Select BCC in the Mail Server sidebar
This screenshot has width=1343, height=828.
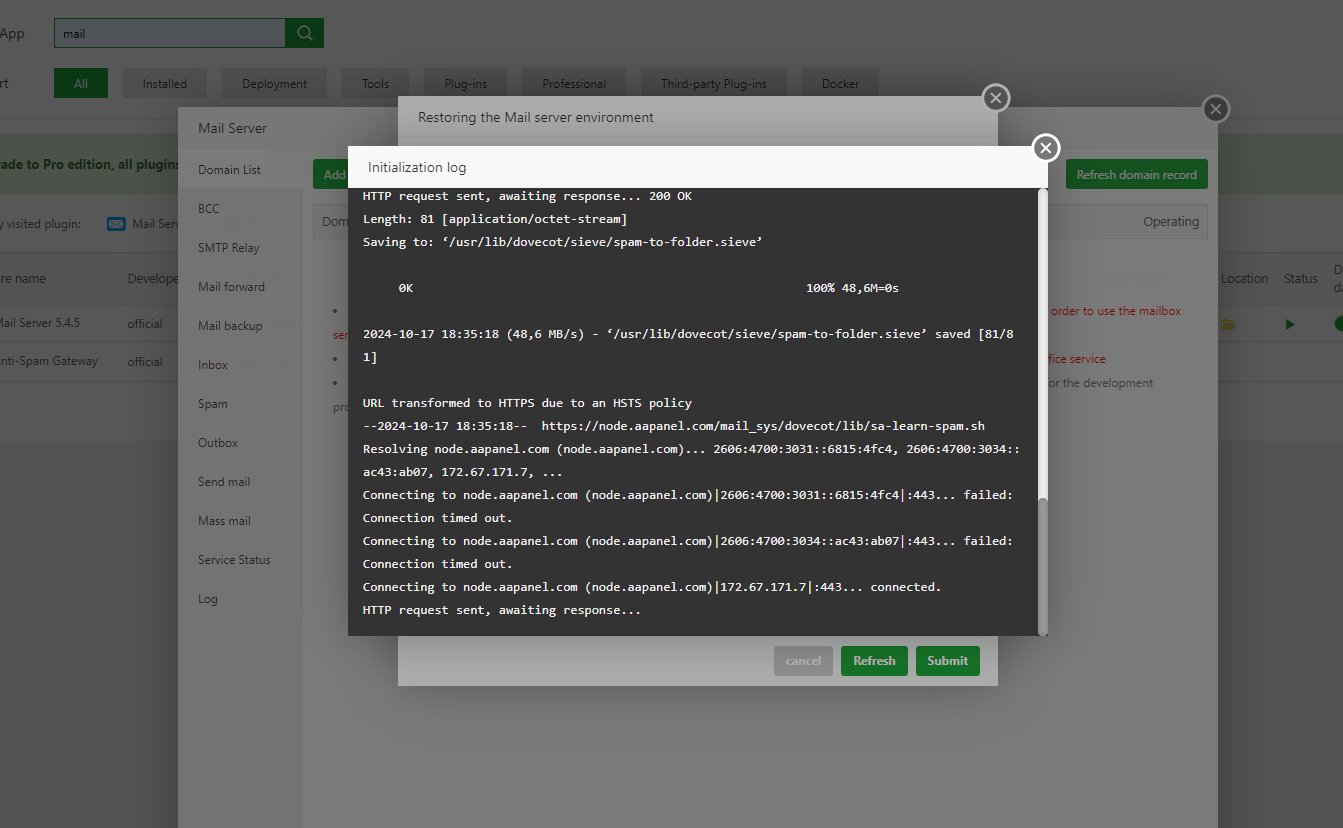[240, 209]
